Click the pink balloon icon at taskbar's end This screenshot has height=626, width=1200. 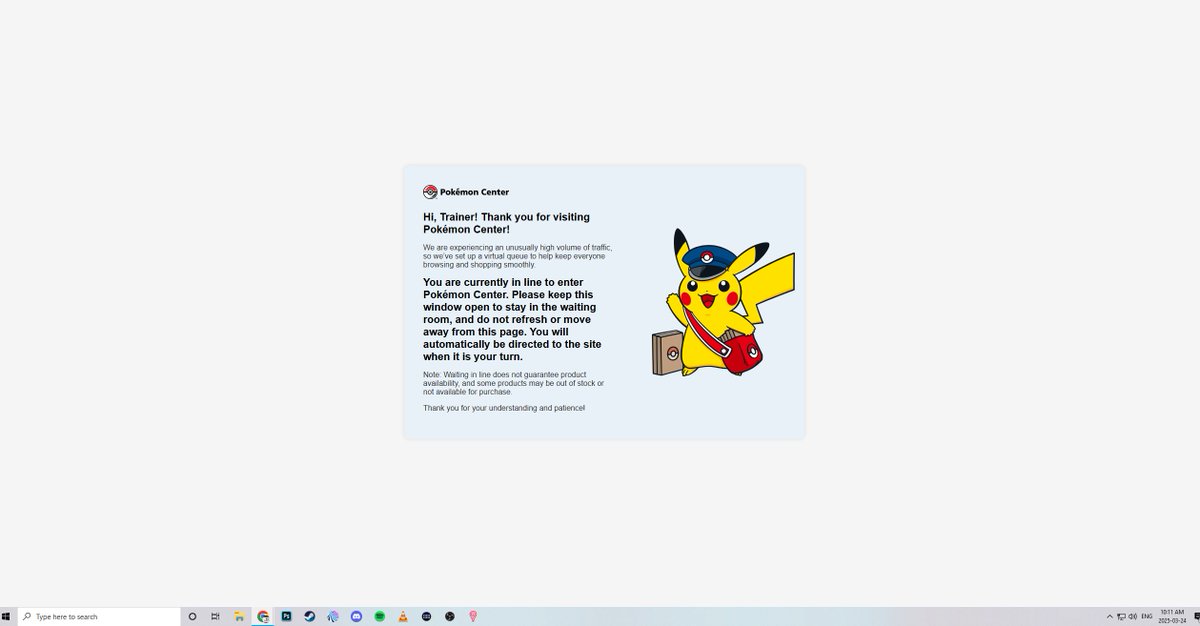pos(472,616)
